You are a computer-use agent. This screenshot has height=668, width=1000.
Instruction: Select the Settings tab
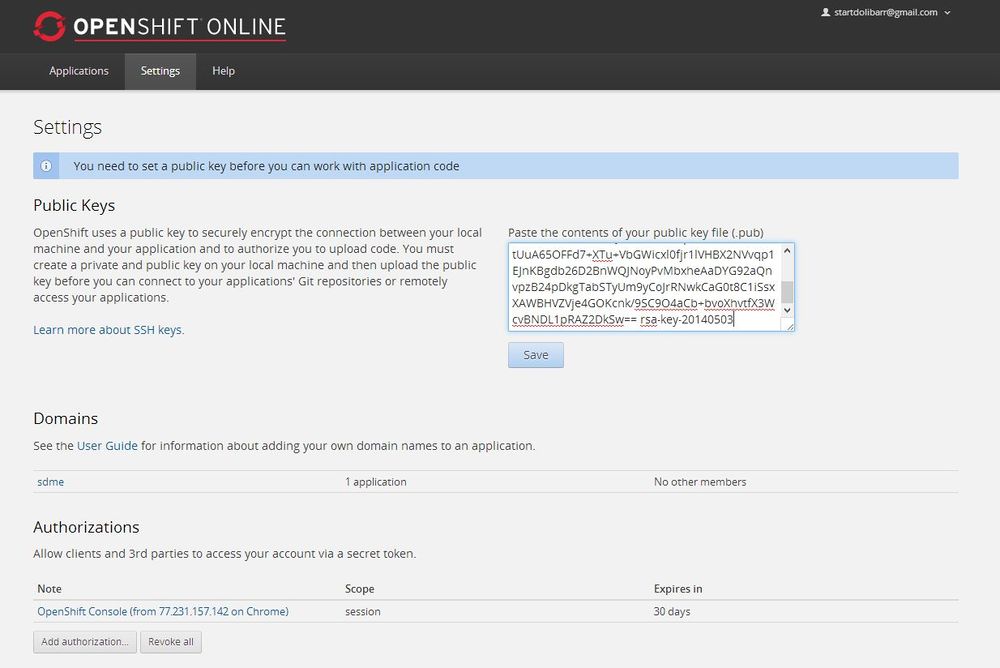160,70
